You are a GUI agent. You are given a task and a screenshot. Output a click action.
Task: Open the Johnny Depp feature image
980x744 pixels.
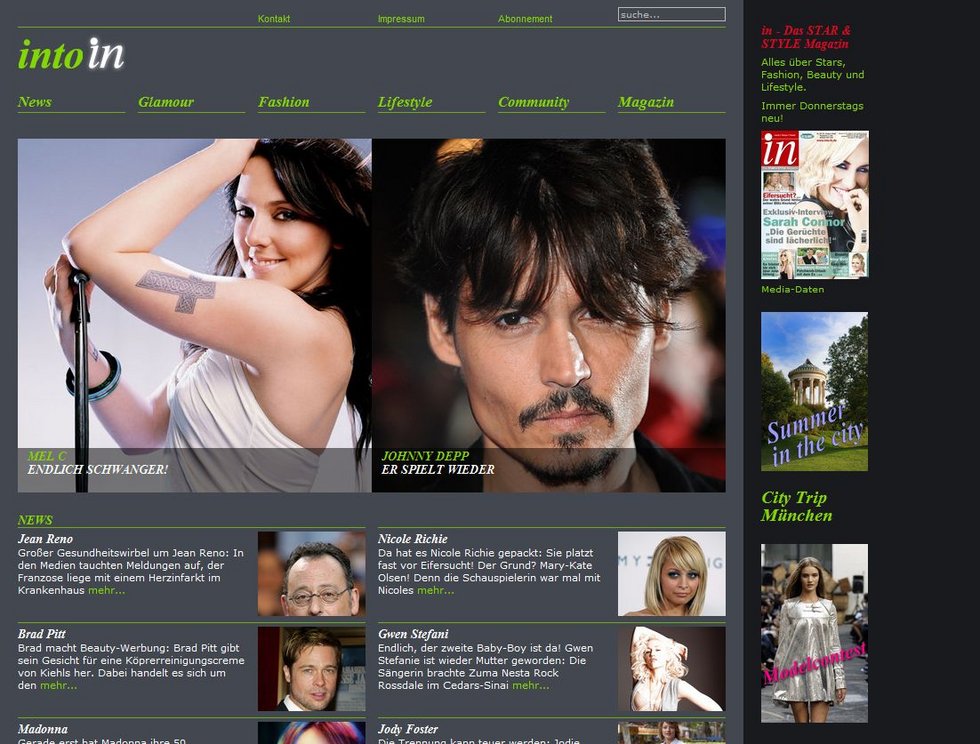click(549, 315)
